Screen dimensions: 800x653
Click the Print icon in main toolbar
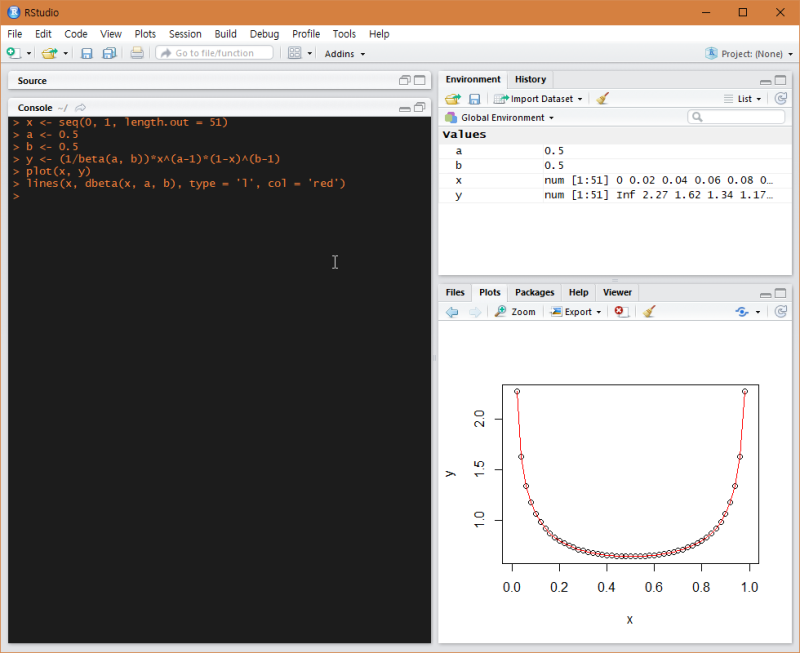tap(137, 53)
